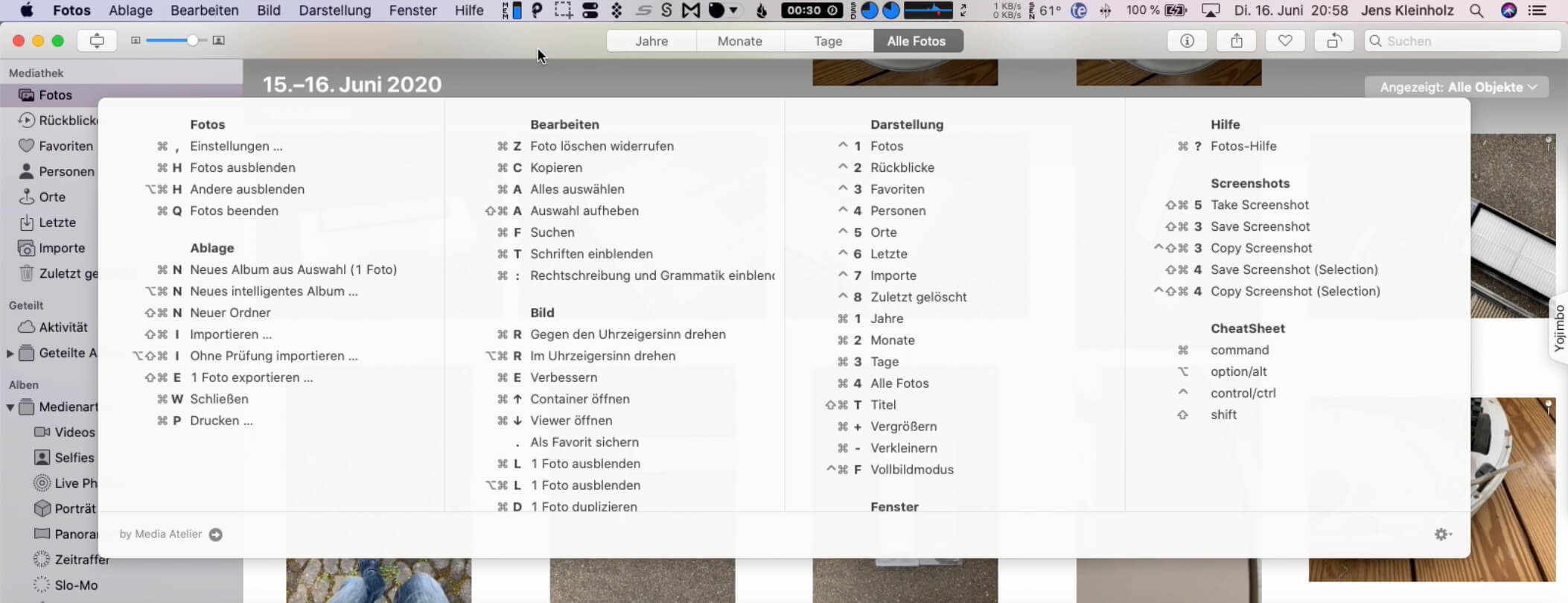Click the Media Atelier arrow icon
Image resolution: width=1568 pixels, height=603 pixels.
click(x=216, y=535)
